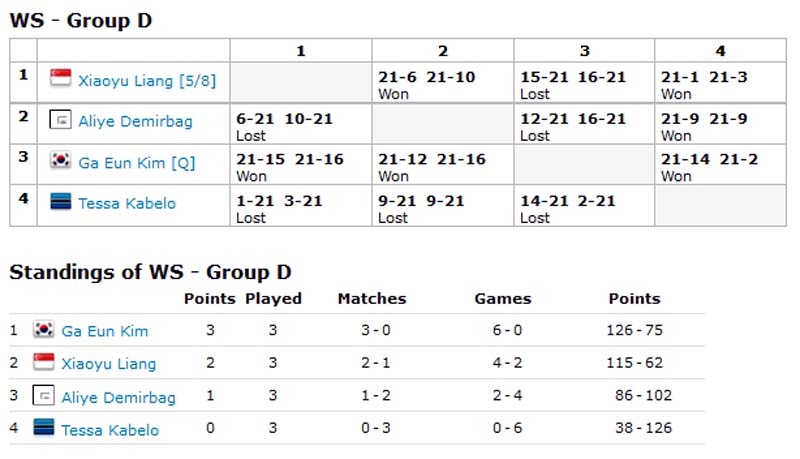This screenshot has width=800, height=459.
Task: Open Ga Eun Kim [Q] player link
Action: (137, 163)
